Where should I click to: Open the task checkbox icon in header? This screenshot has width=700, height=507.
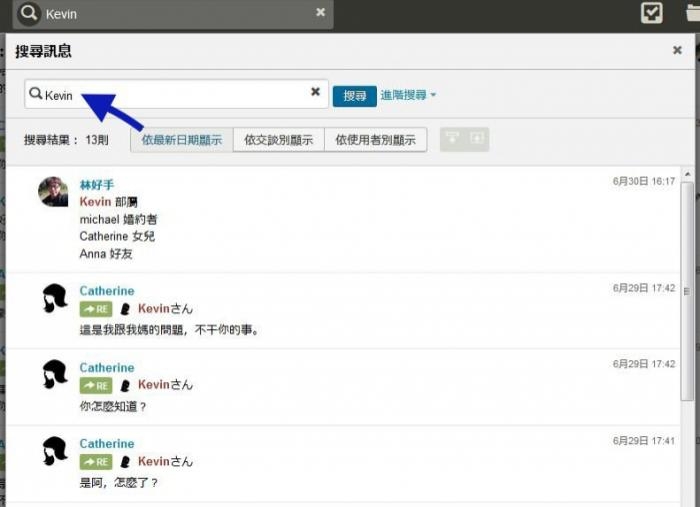(651, 13)
